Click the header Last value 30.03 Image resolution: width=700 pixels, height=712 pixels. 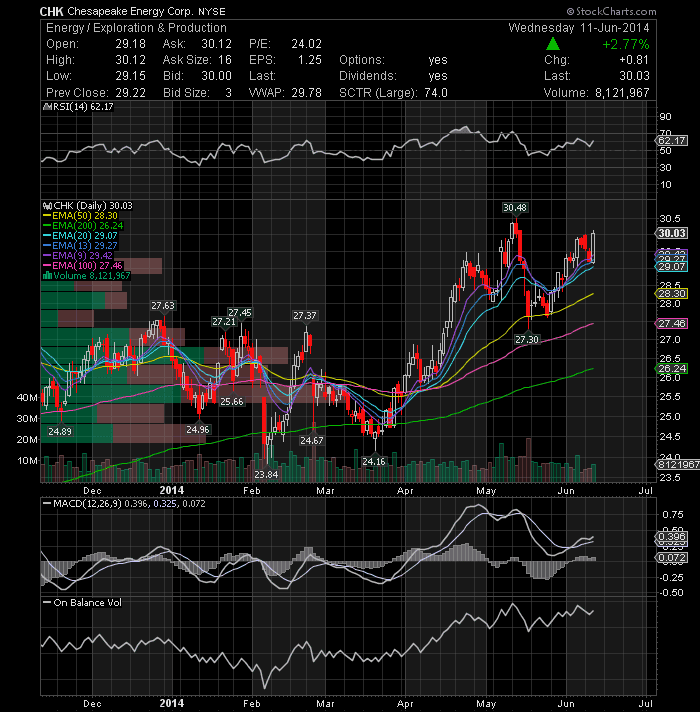(x=634, y=76)
